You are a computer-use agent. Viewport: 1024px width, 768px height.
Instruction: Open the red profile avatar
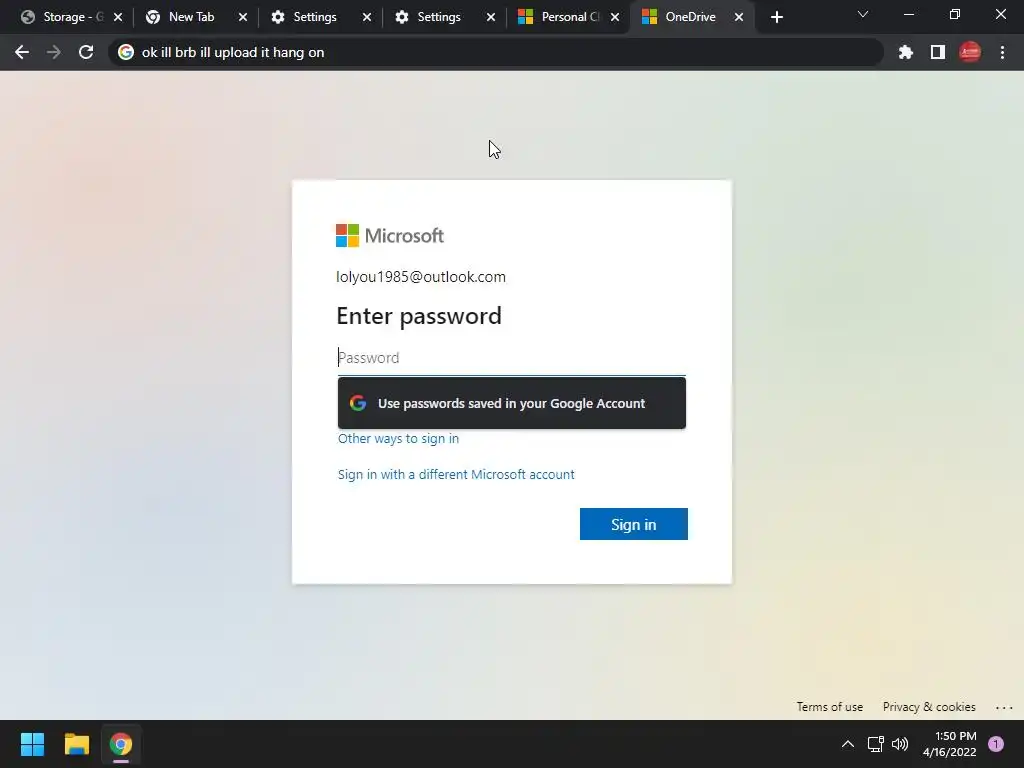point(970,52)
